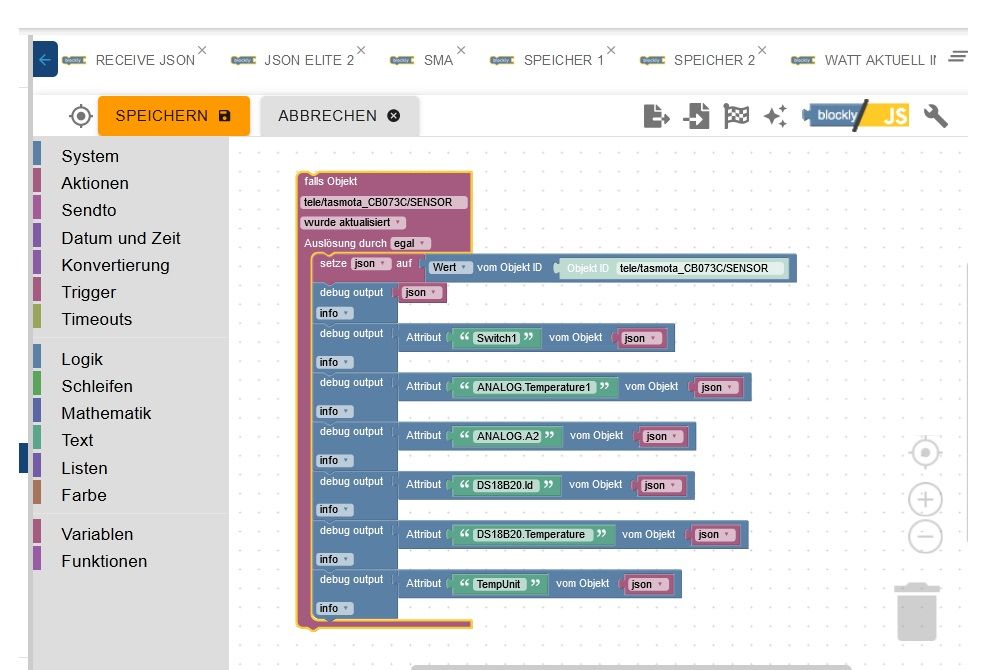999x670 pixels.
Task: Open the info dropdown below Switch1 row
Action: click(334, 362)
